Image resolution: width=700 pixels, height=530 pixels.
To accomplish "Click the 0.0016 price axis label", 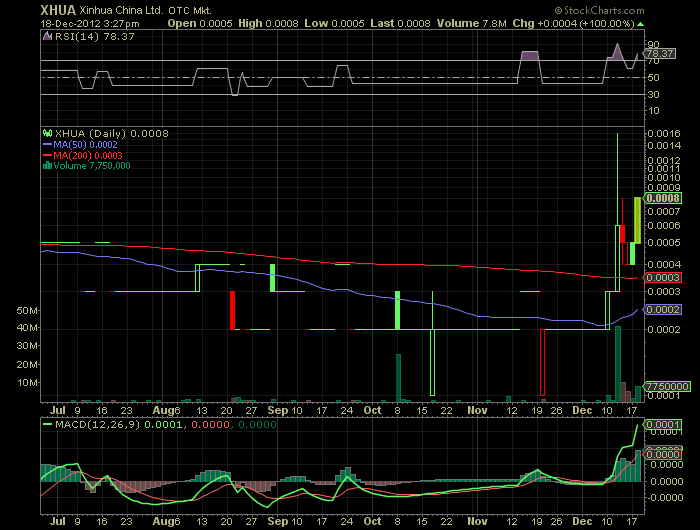I will 664,134.
